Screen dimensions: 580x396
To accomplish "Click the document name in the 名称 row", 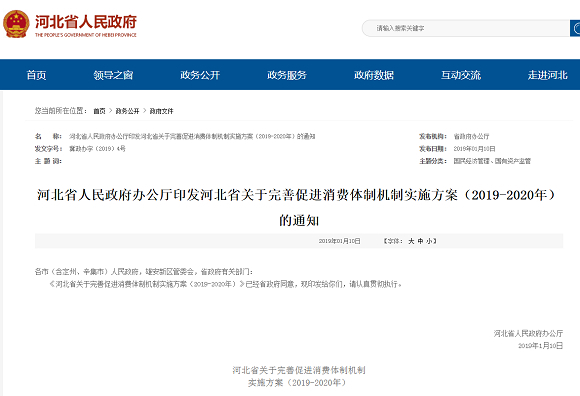I will [x=192, y=136].
